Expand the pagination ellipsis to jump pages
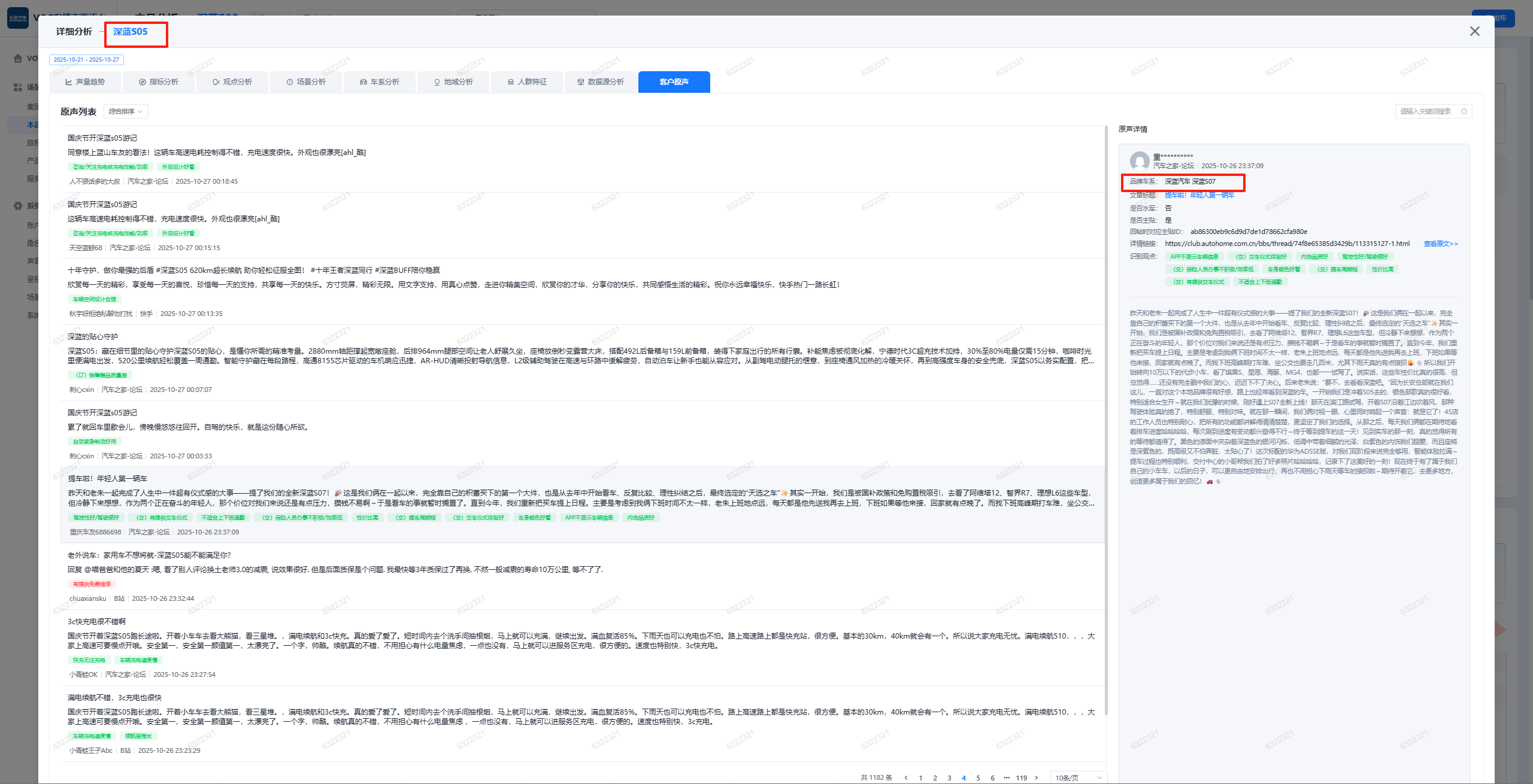 [1007, 777]
